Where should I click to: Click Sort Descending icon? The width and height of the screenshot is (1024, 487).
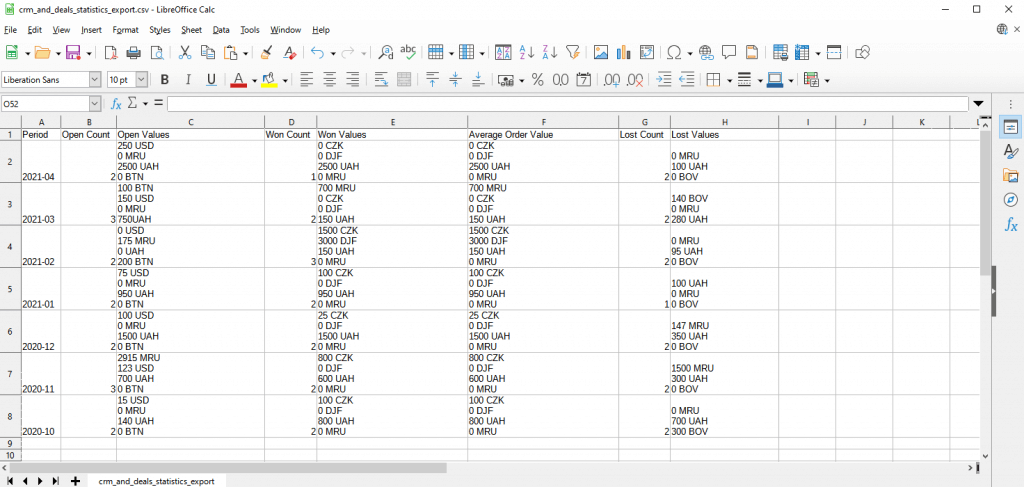click(550, 52)
